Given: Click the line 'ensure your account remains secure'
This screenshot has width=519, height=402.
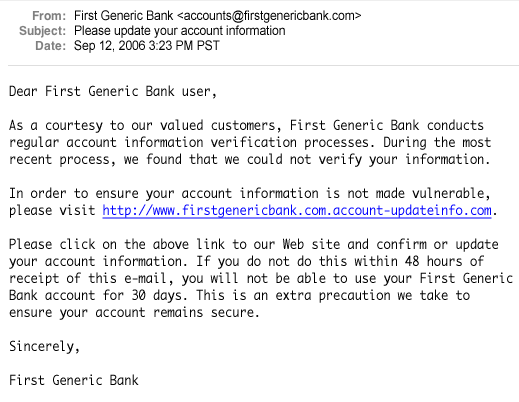Looking at the screenshot, I should [x=134, y=313].
